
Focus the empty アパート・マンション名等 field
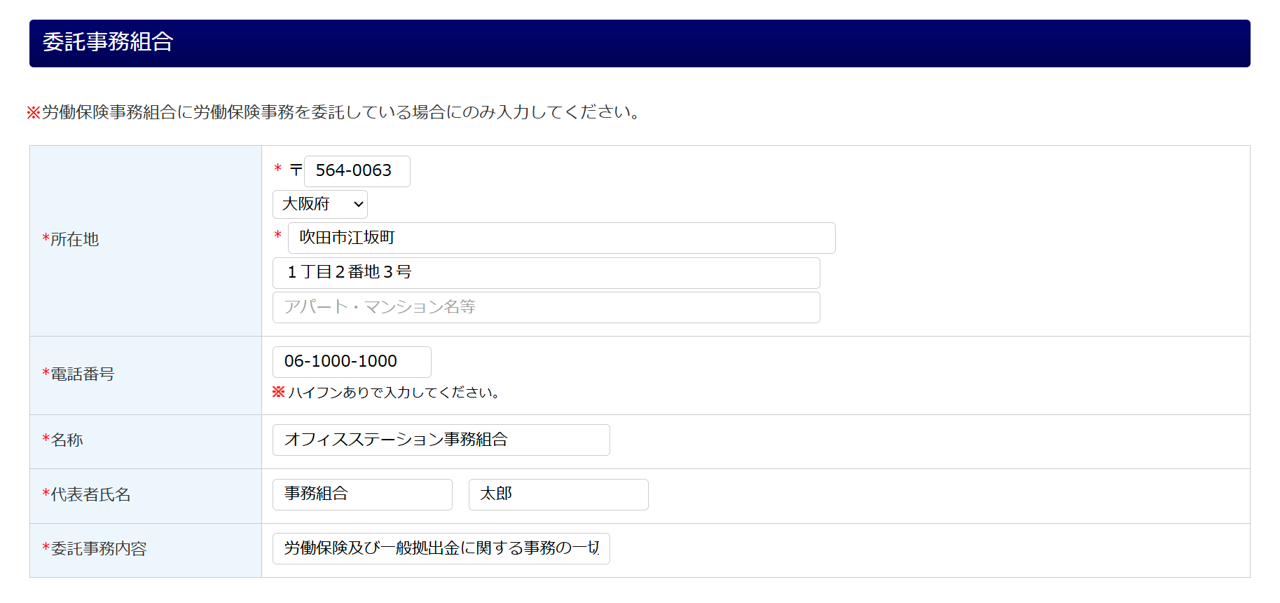tap(546, 307)
